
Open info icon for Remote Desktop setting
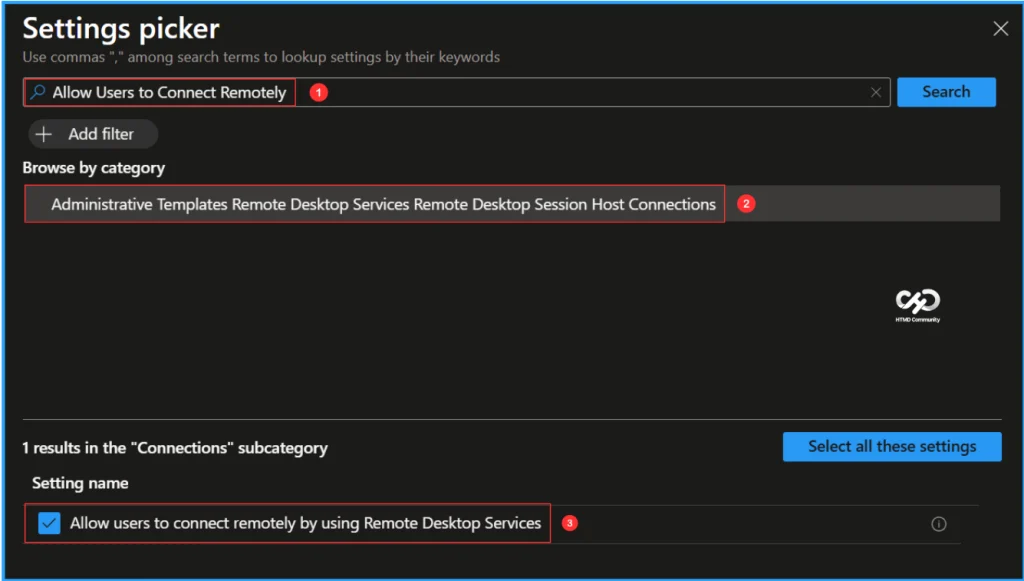938,524
